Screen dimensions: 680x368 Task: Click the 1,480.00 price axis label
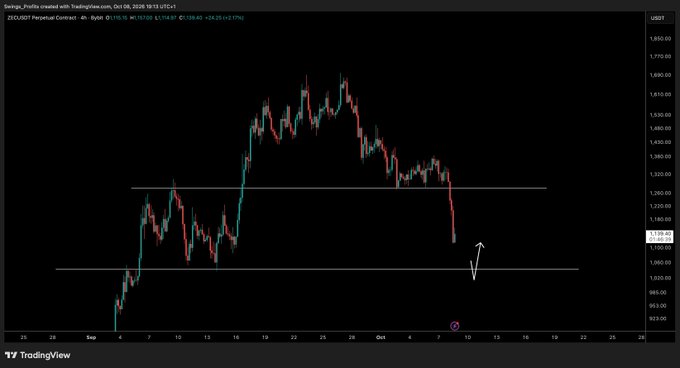(x=660, y=128)
